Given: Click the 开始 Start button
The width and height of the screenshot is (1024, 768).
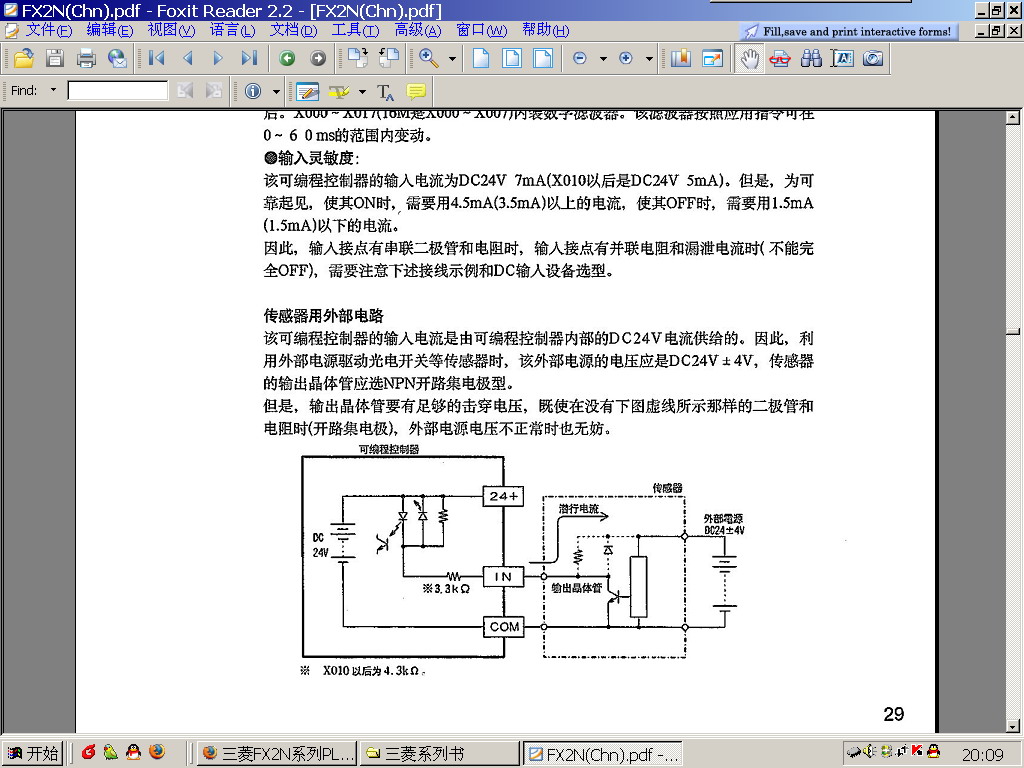Looking at the screenshot, I should [x=32, y=753].
